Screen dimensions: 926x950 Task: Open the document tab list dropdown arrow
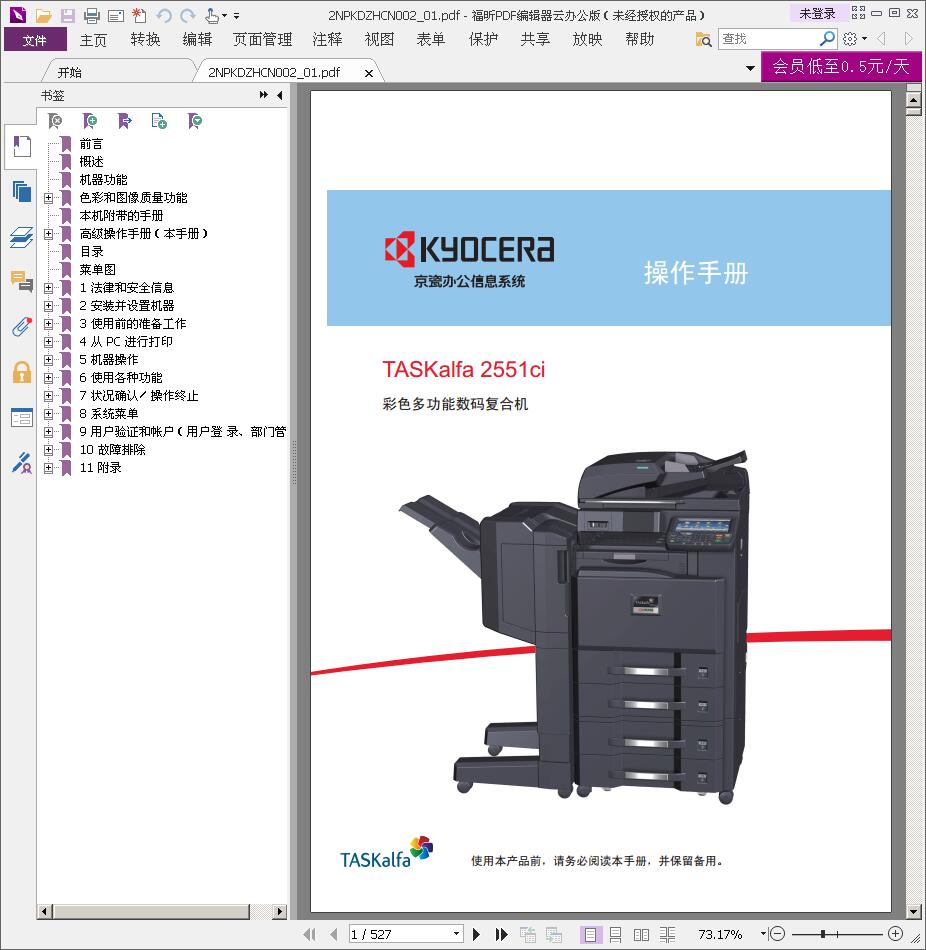750,68
